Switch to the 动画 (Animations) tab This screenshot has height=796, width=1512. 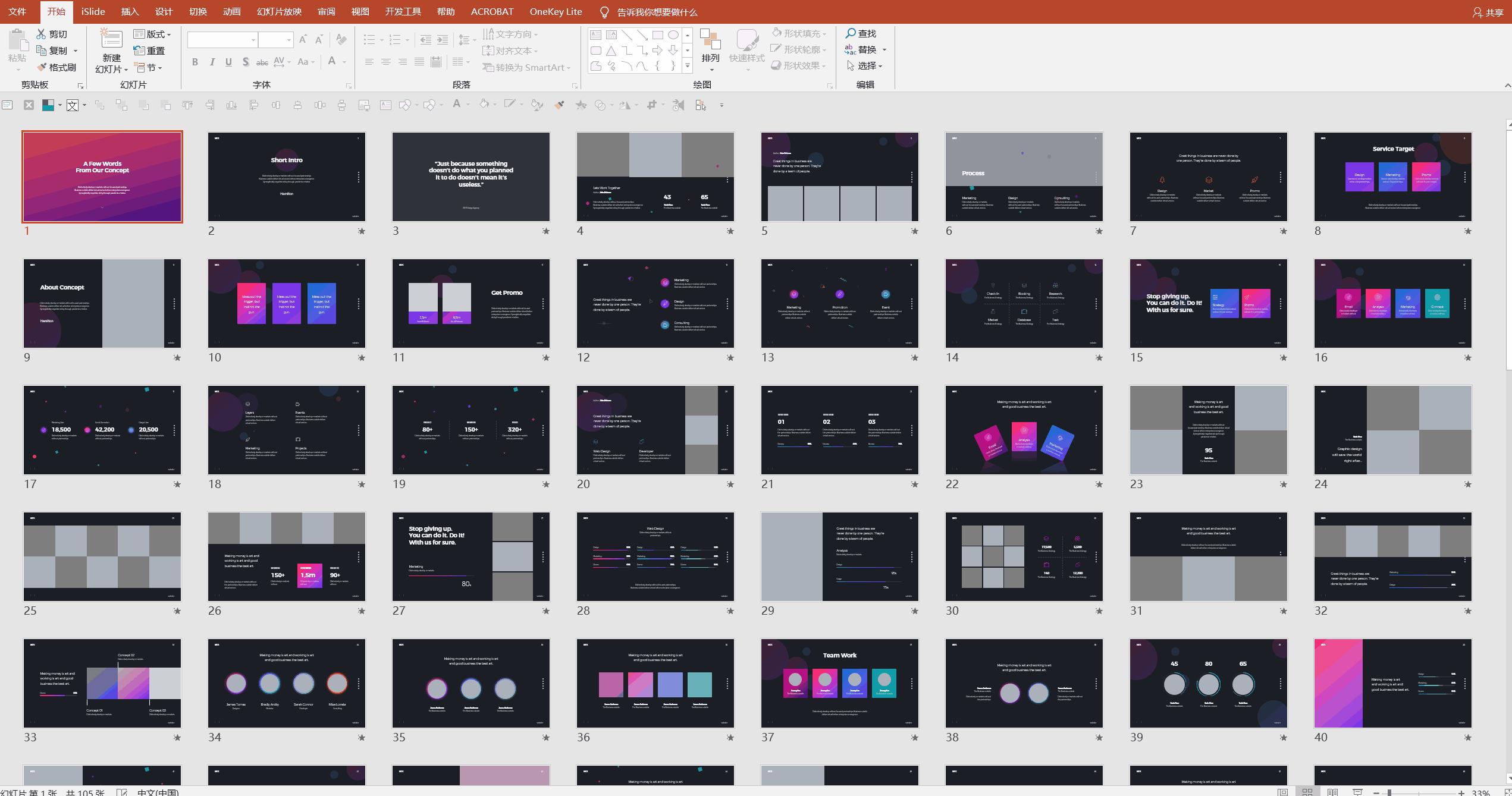(231, 11)
